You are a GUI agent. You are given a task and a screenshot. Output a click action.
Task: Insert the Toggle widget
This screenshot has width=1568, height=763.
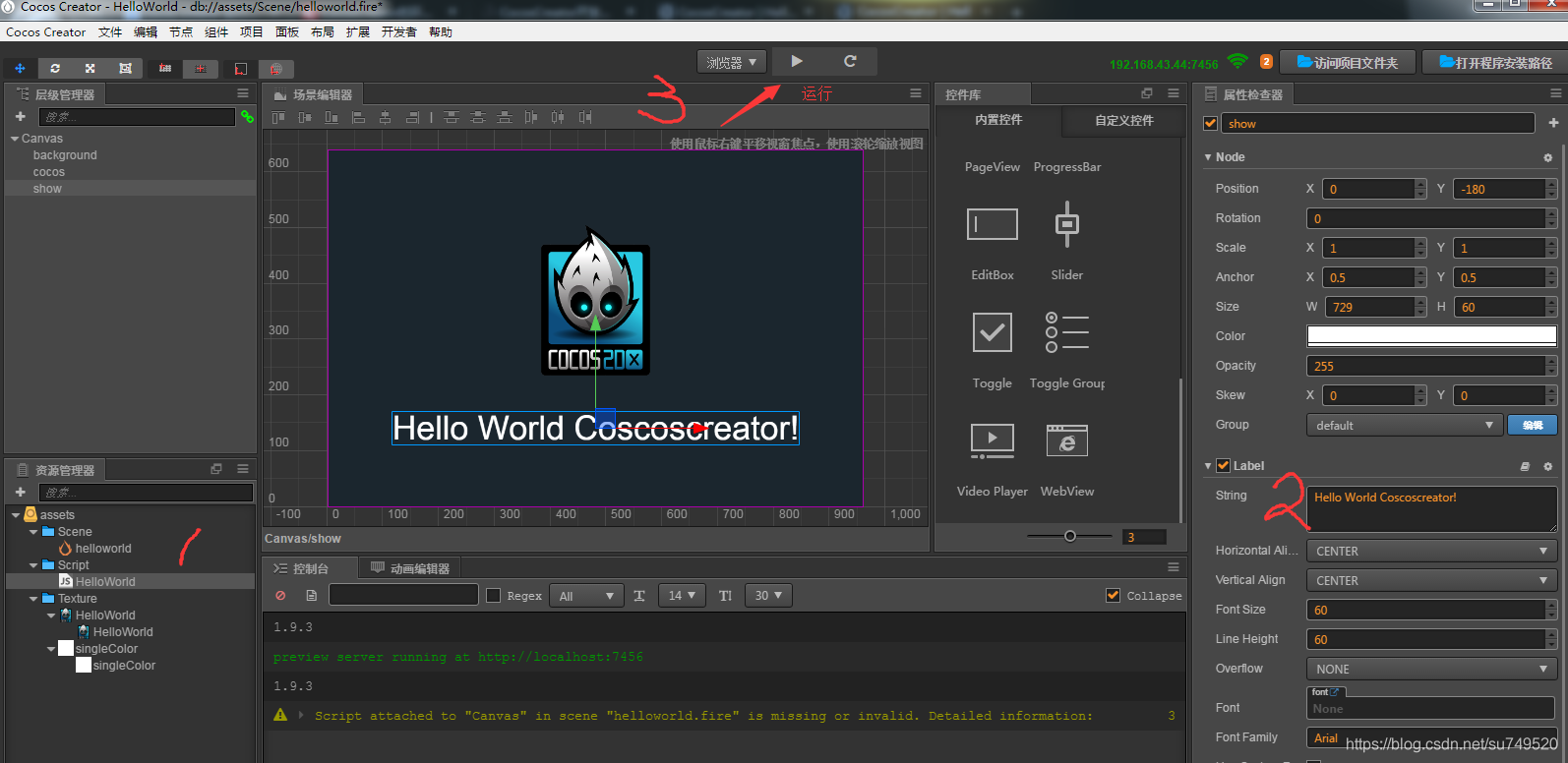[993, 332]
